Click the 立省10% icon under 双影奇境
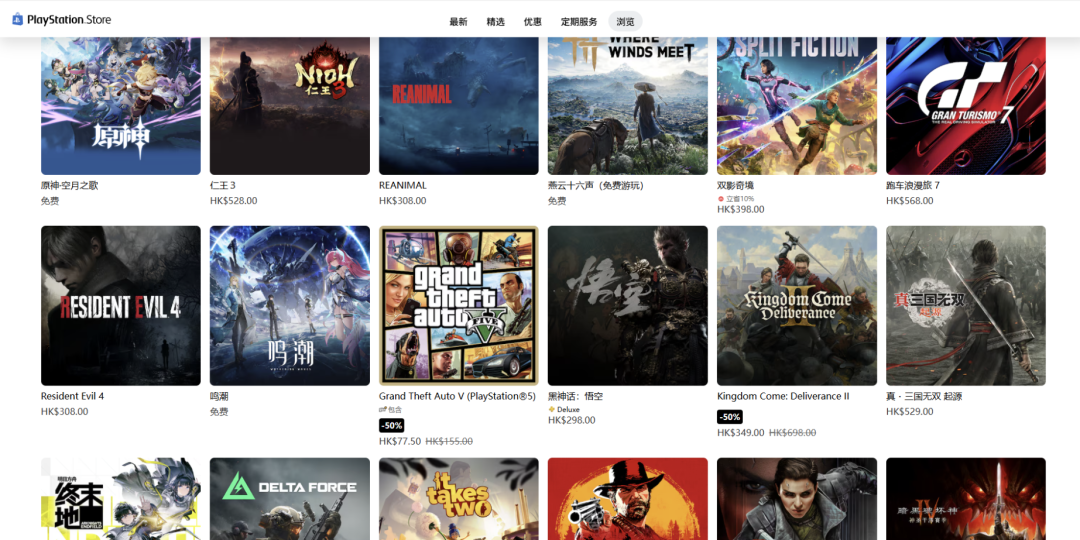Screen dimensions: 1080x540 721,198
